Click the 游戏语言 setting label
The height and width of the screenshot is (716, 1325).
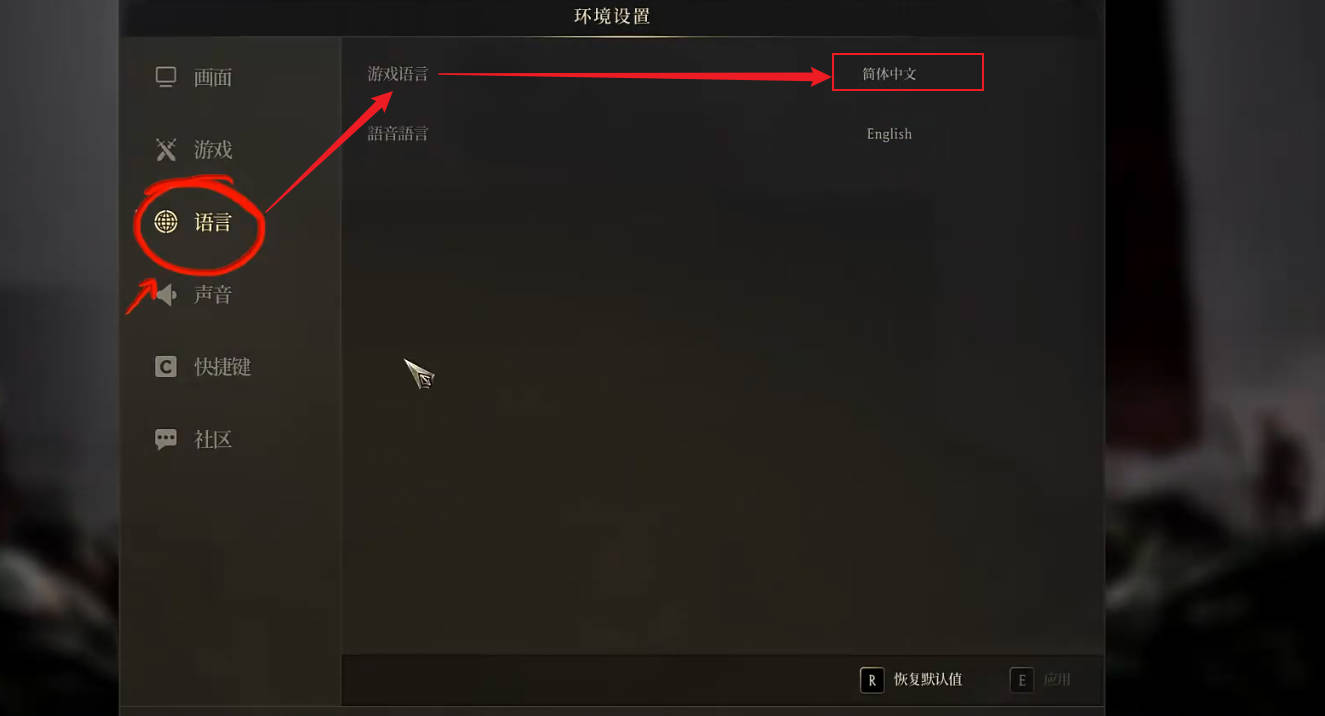click(x=397, y=73)
